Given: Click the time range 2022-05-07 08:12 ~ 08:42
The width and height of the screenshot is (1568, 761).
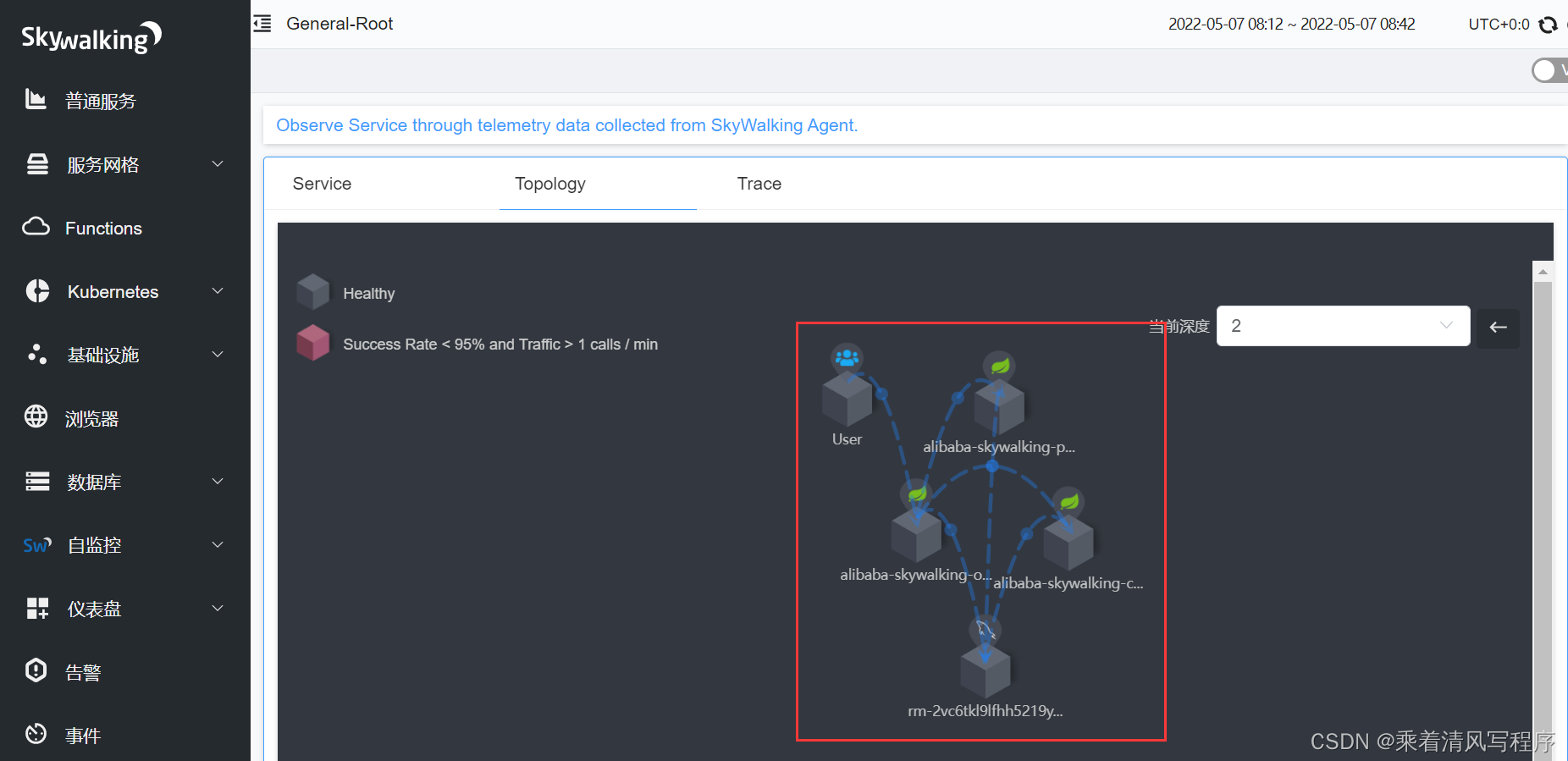Looking at the screenshot, I should pos(1292,25).
